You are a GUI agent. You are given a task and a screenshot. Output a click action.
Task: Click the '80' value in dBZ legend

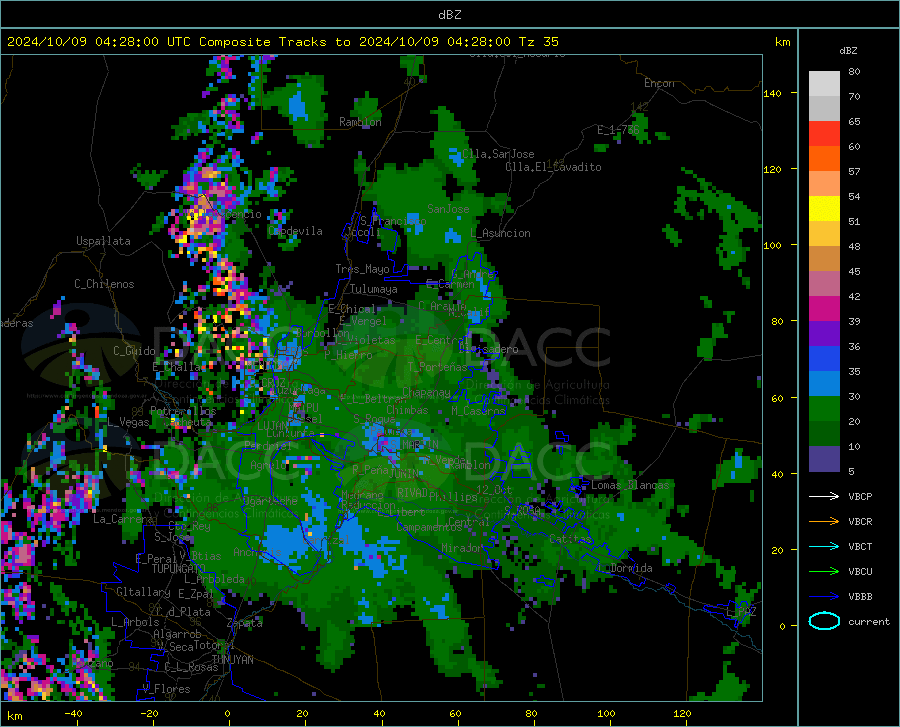(x=854, y=72)
